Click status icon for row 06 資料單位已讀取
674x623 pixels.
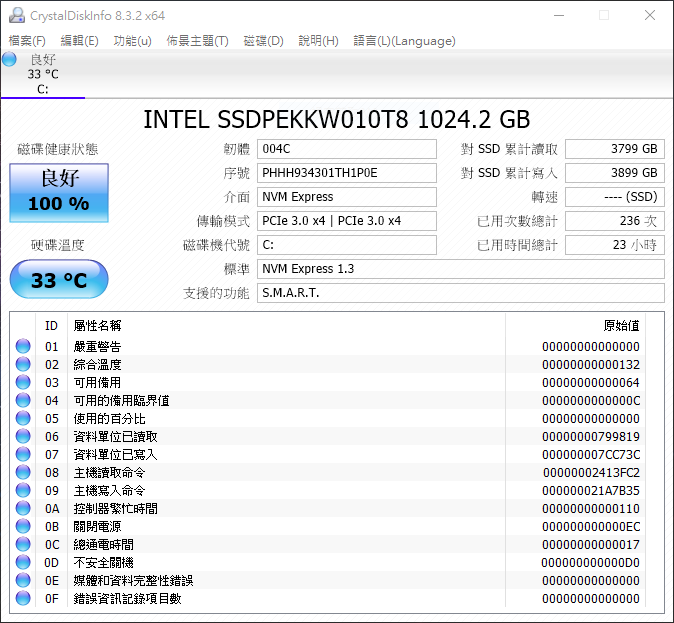click(x=23, y=436)
